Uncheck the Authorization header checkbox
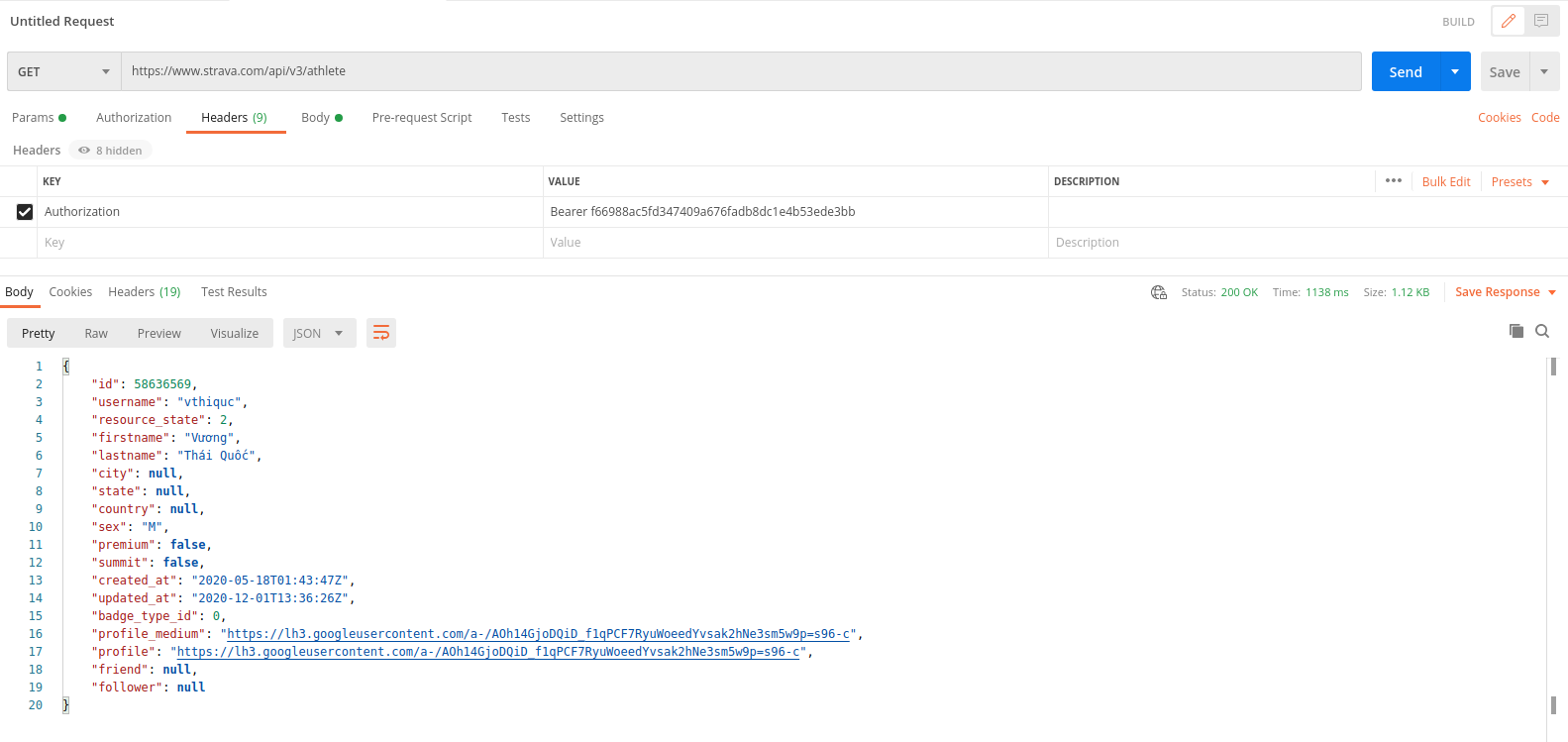 (x=25, y=212)
